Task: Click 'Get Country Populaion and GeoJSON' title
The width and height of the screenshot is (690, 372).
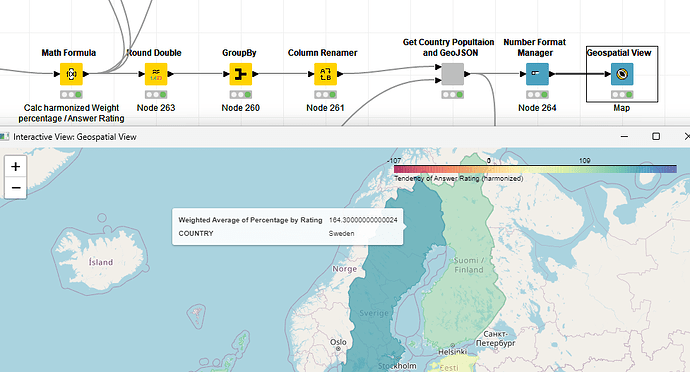Action: click(x=448, y=48)
